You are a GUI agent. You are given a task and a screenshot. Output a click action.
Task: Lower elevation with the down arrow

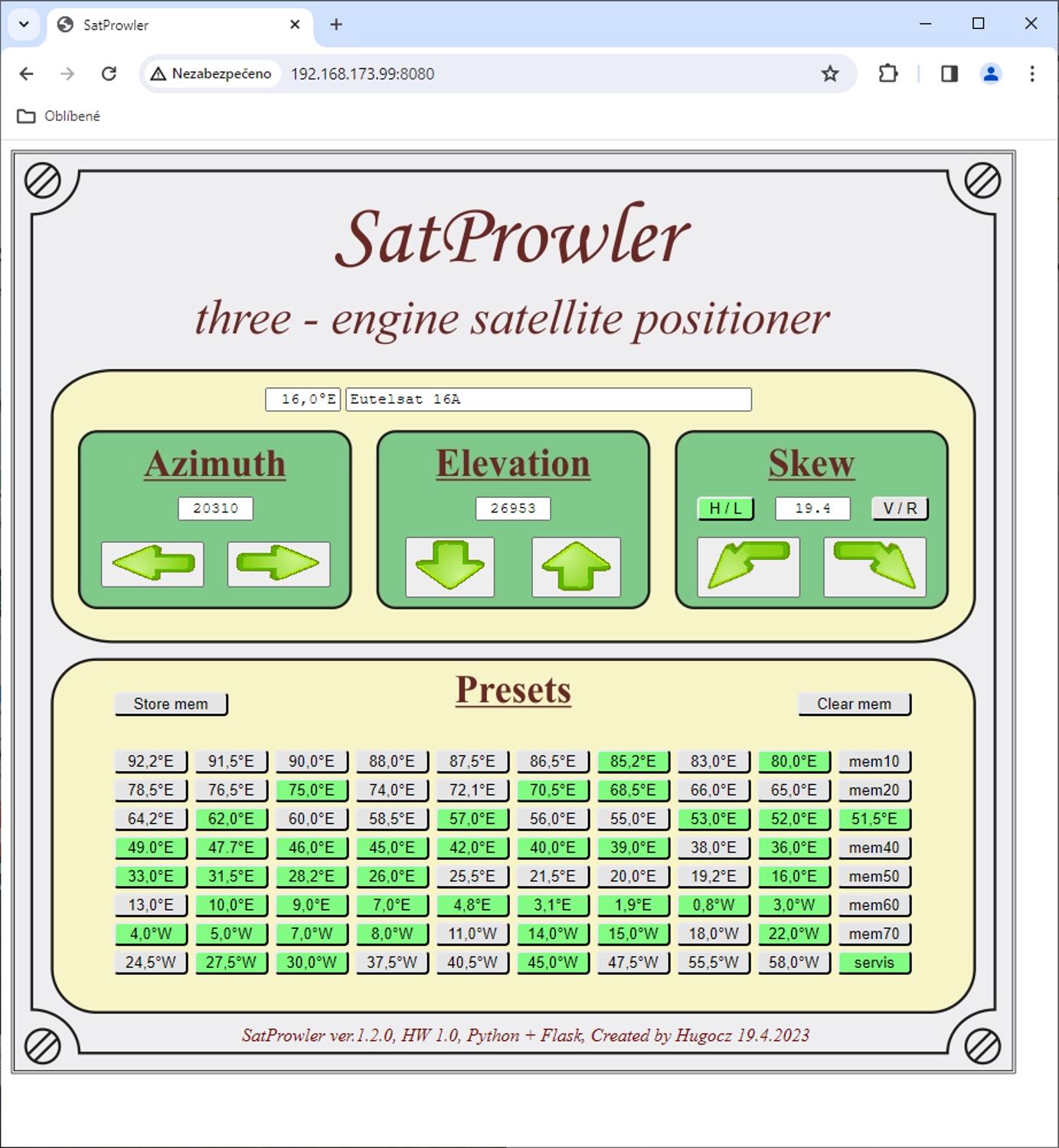(x=450, y=567)
